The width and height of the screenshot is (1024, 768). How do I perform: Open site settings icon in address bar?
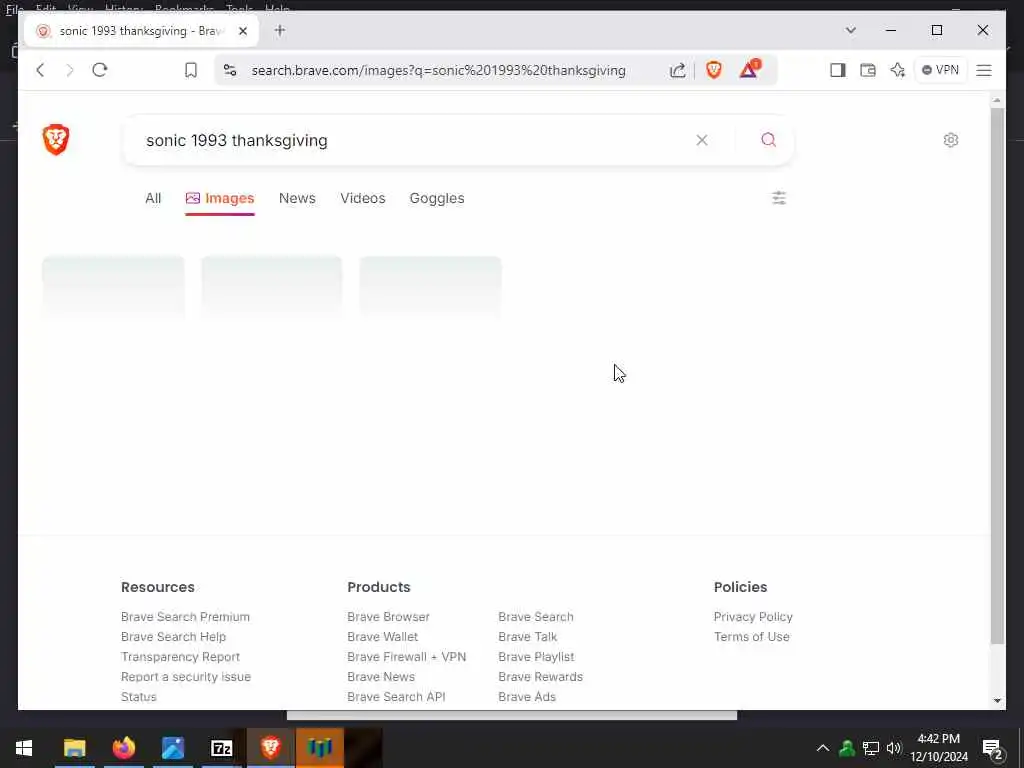tap(230, 70)
